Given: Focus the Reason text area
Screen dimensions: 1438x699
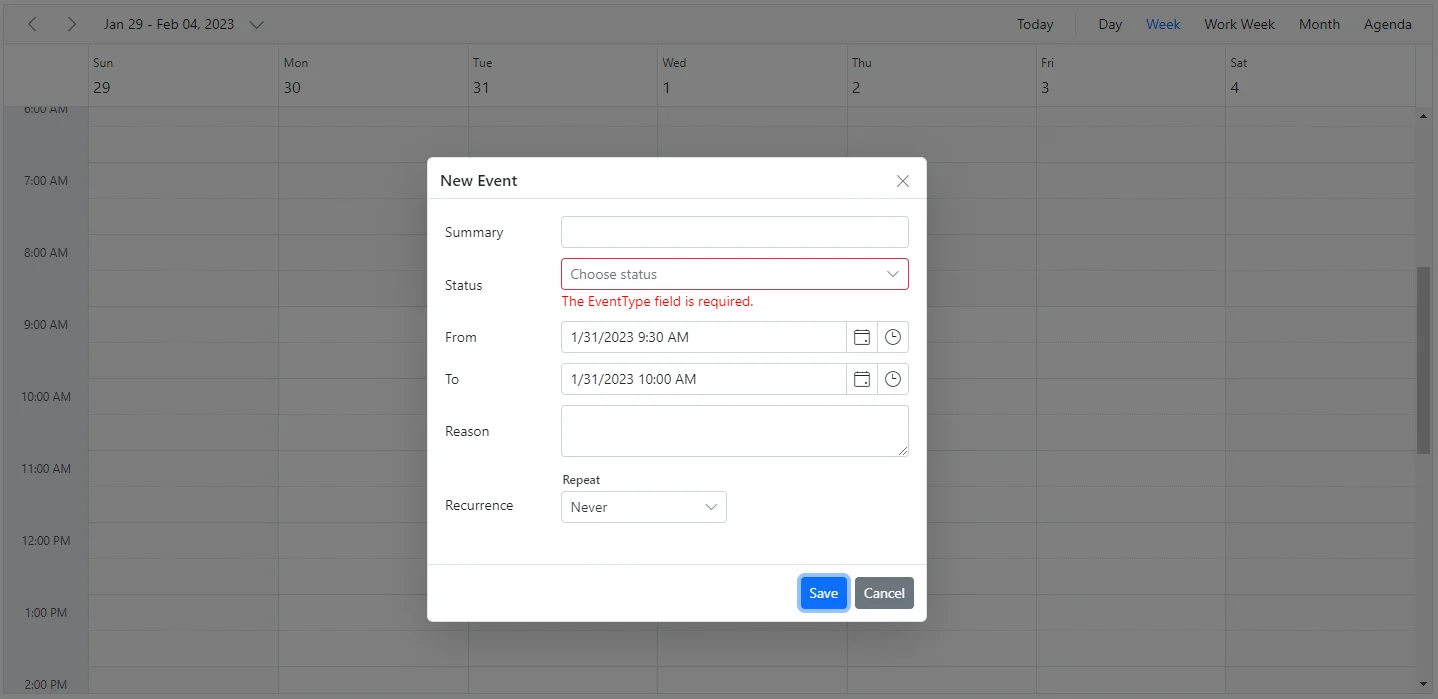Looking at the screenshot, I should coord(735,431).
